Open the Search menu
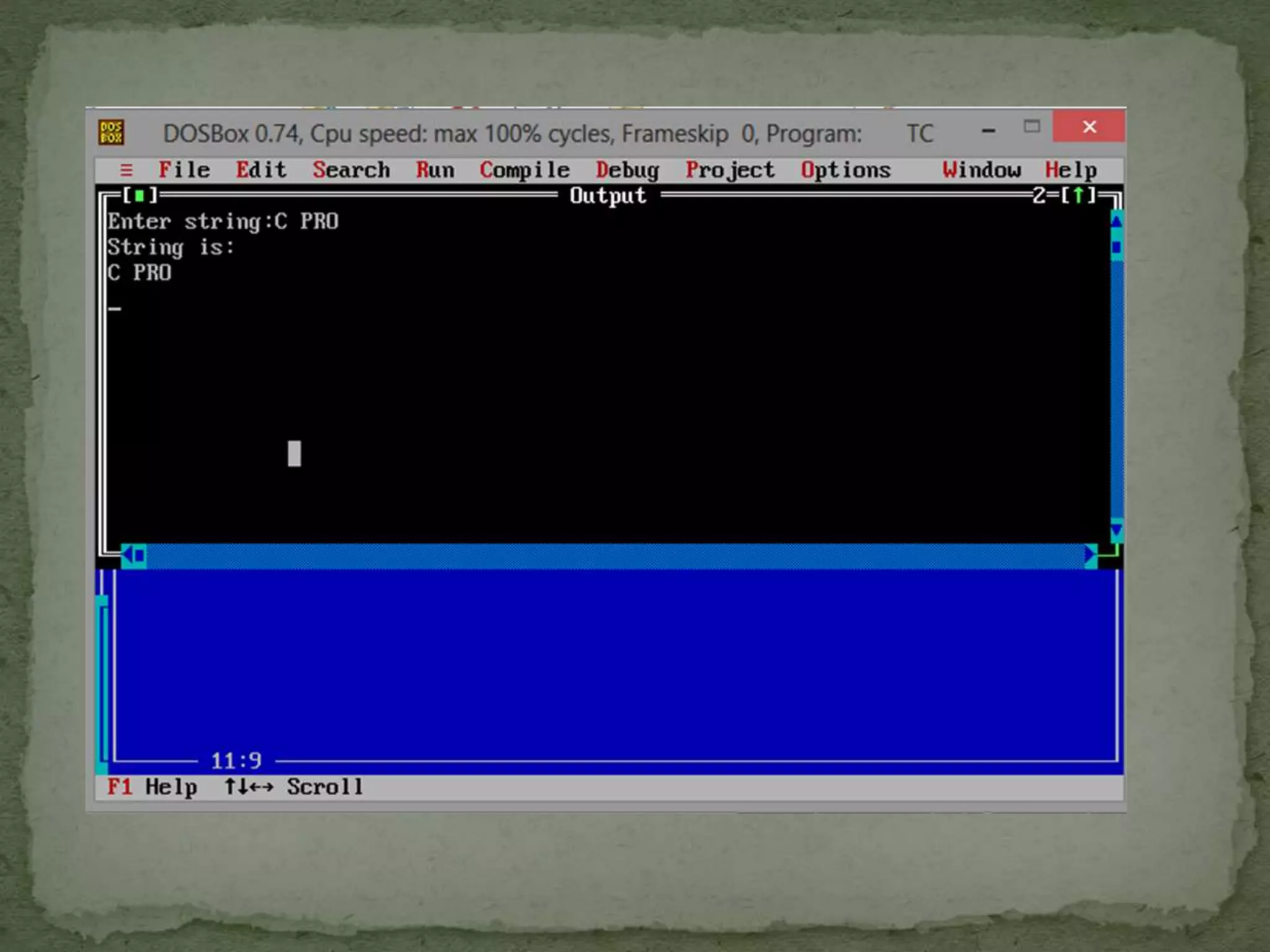1270x952 pixels. tap(351, 170)
